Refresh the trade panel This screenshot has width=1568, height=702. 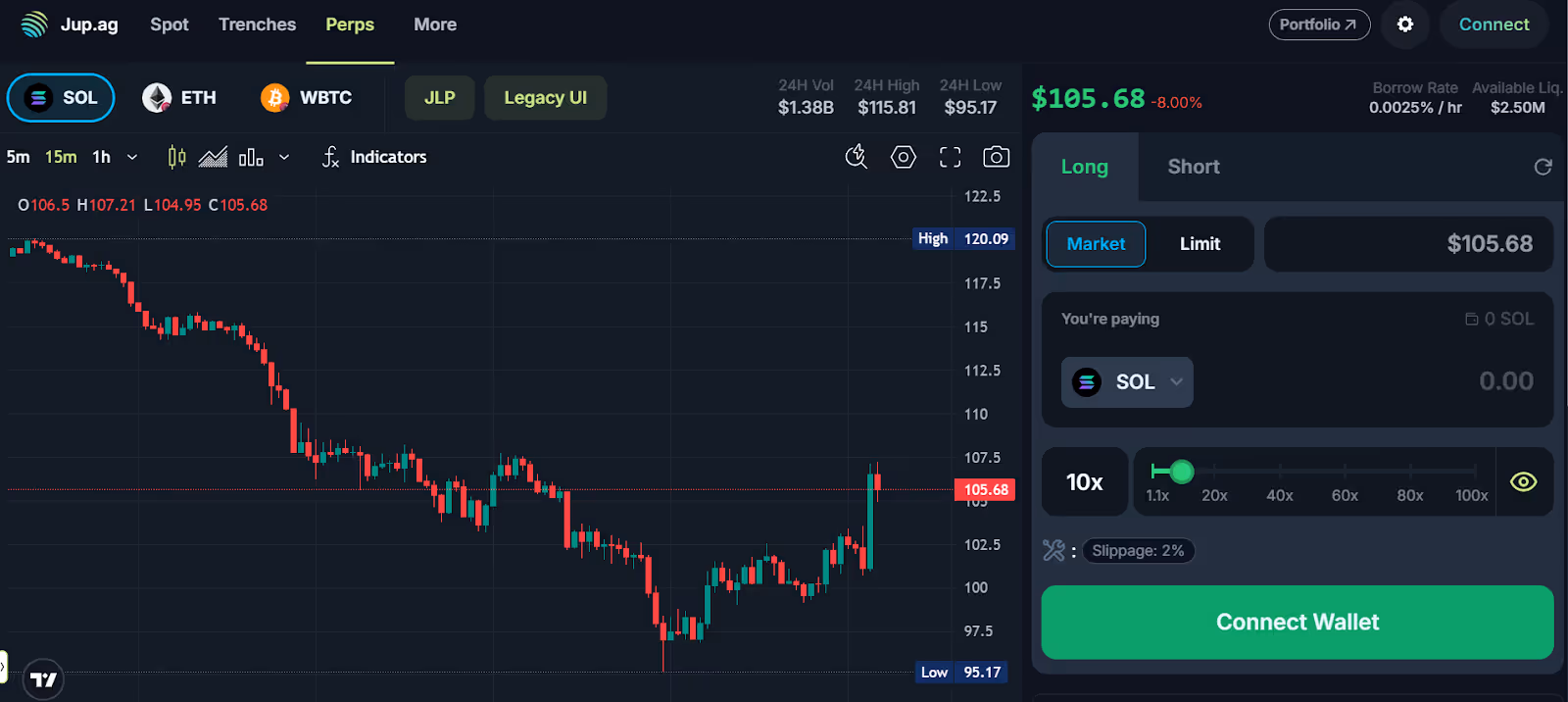[x=1543, y=167]
